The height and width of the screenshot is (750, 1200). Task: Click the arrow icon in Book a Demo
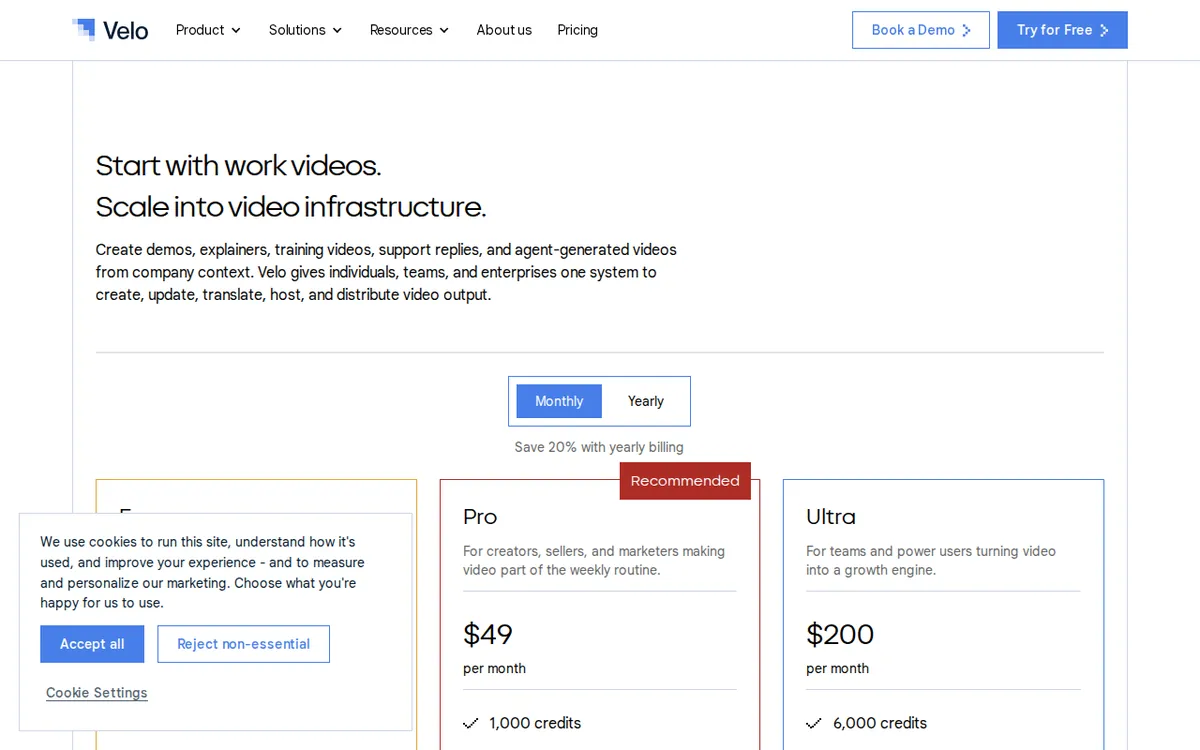click(x=967, y=30)
